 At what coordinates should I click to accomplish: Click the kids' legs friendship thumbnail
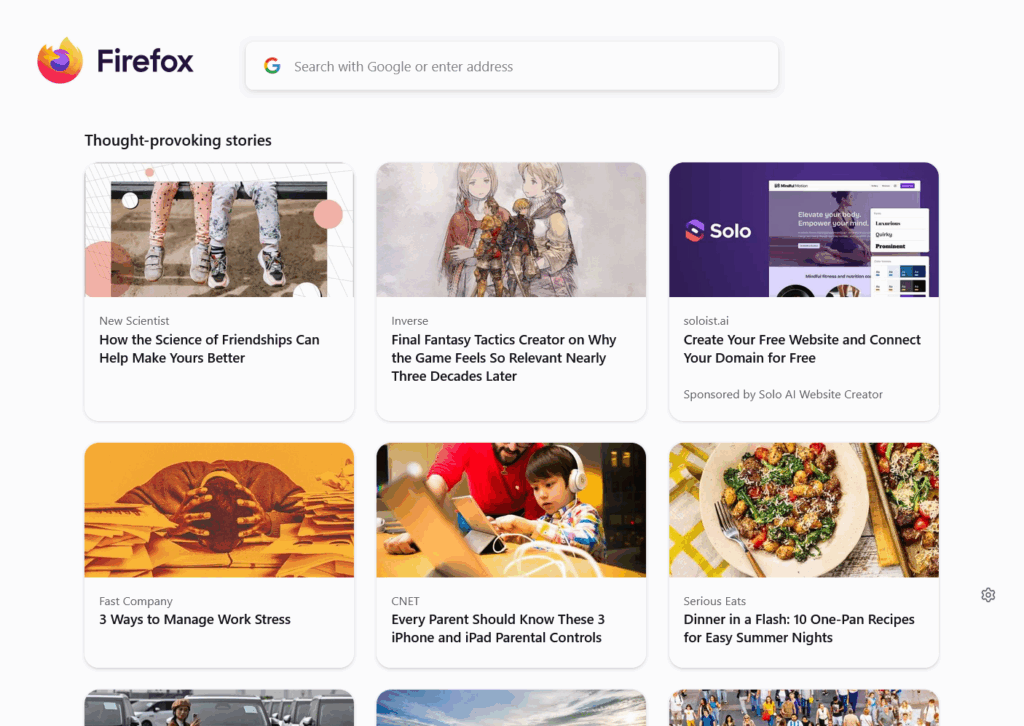(x=219, y=230)
